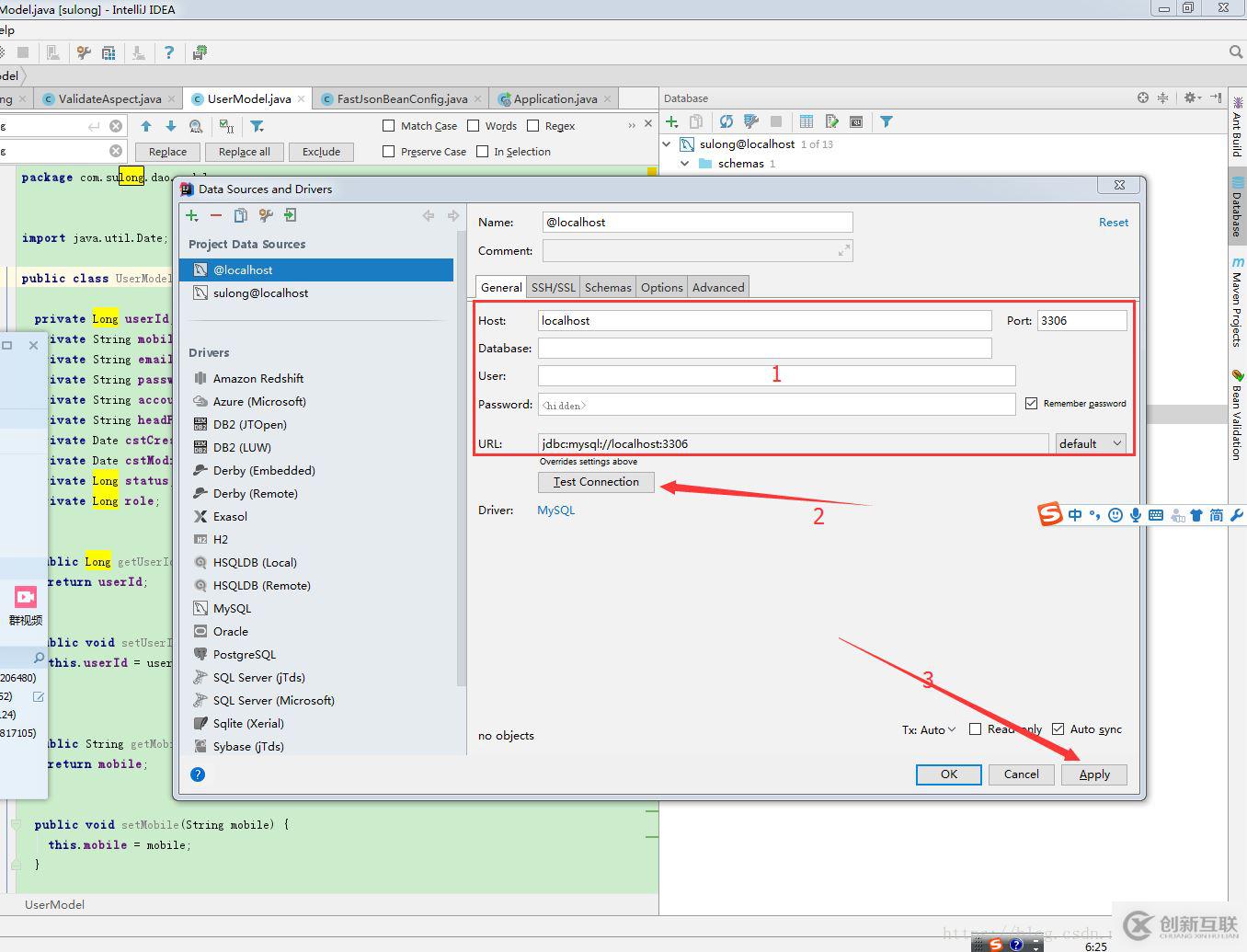Click the duplicate data source icon in dialog
This screenshot has height=952, width=1247.
tap(241, 215)
